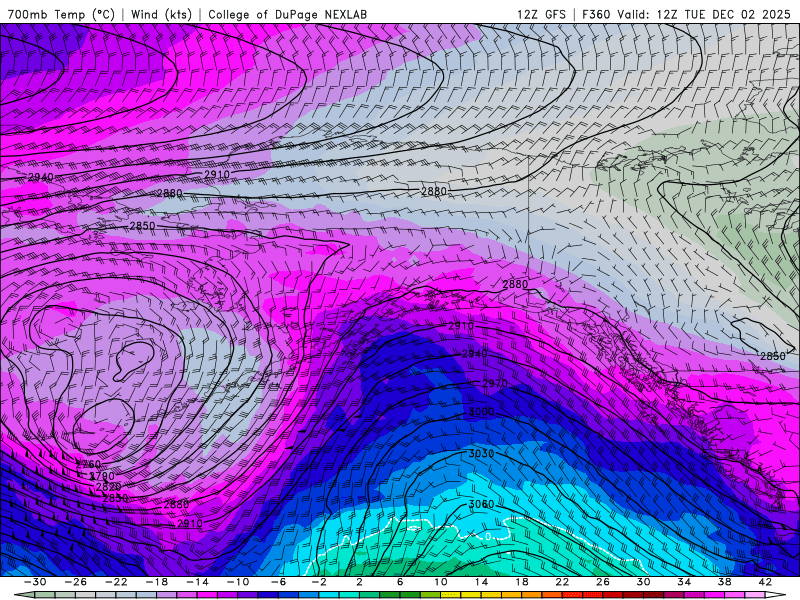
Task: Click the "0" label on the white dashed isotherm
Action: (x=488, y=537)
